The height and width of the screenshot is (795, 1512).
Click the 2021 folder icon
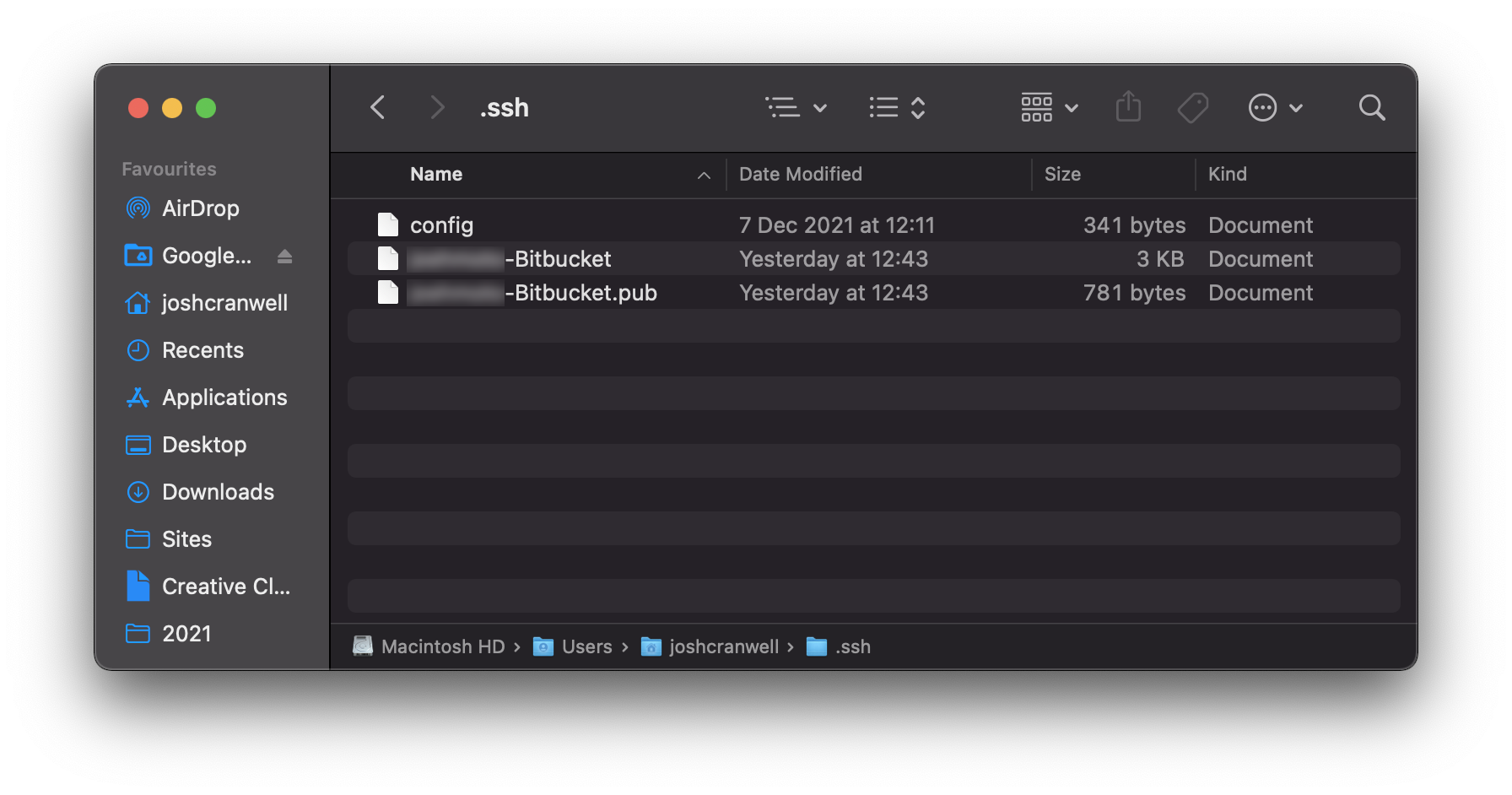pyautogui.click(x=138, y=633)
